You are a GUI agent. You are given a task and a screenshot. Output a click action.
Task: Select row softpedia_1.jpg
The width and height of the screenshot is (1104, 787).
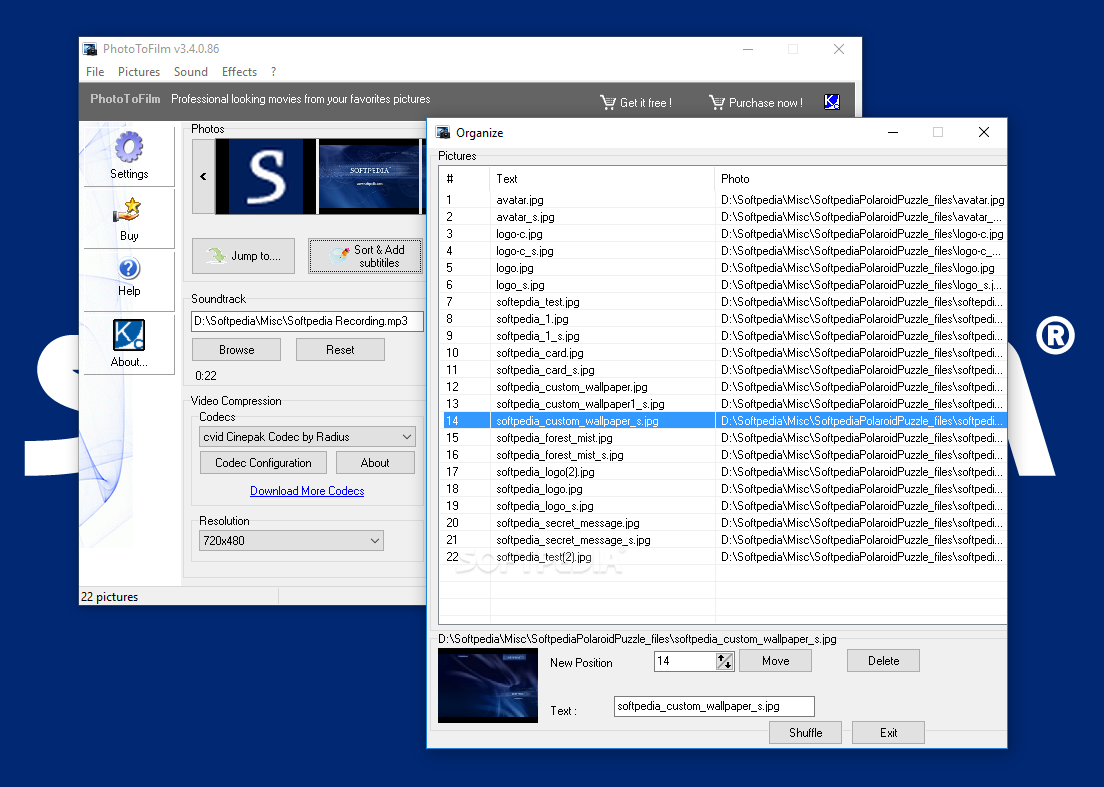point(722,319)
